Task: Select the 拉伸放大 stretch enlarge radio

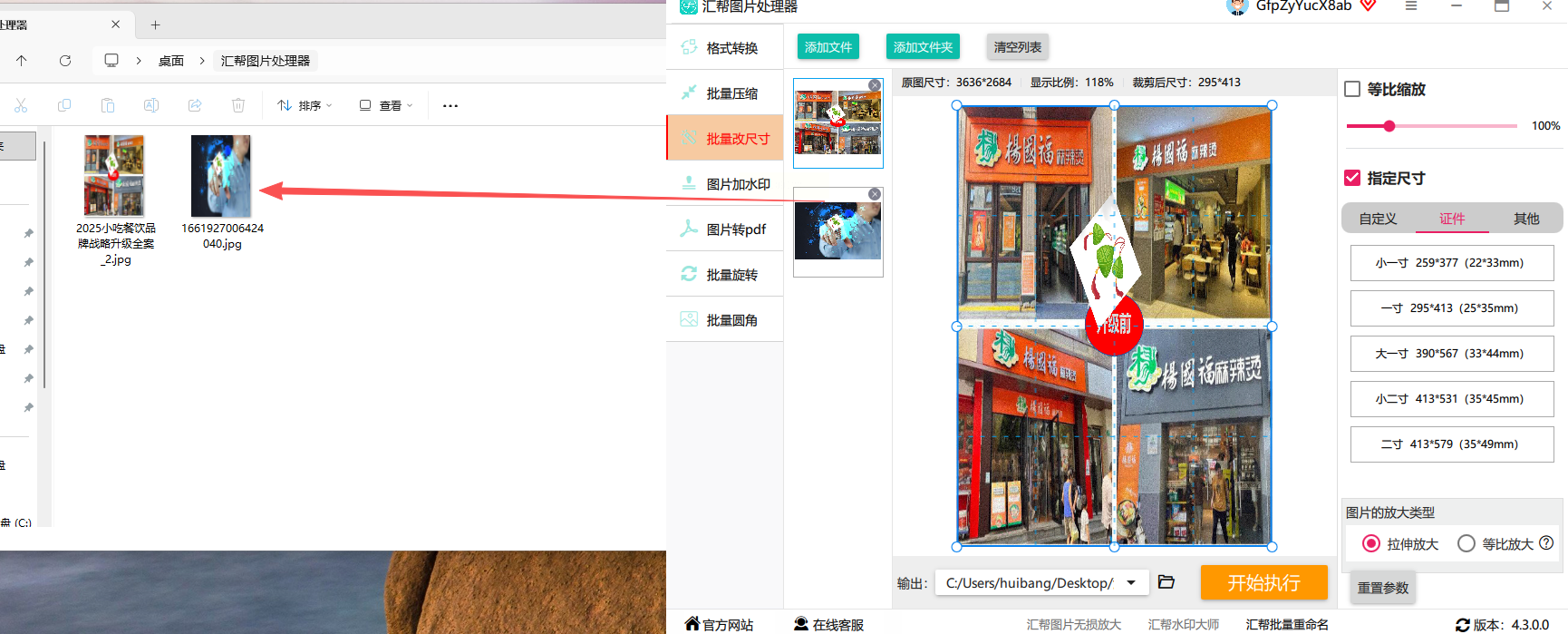Action: (1371, 543)
